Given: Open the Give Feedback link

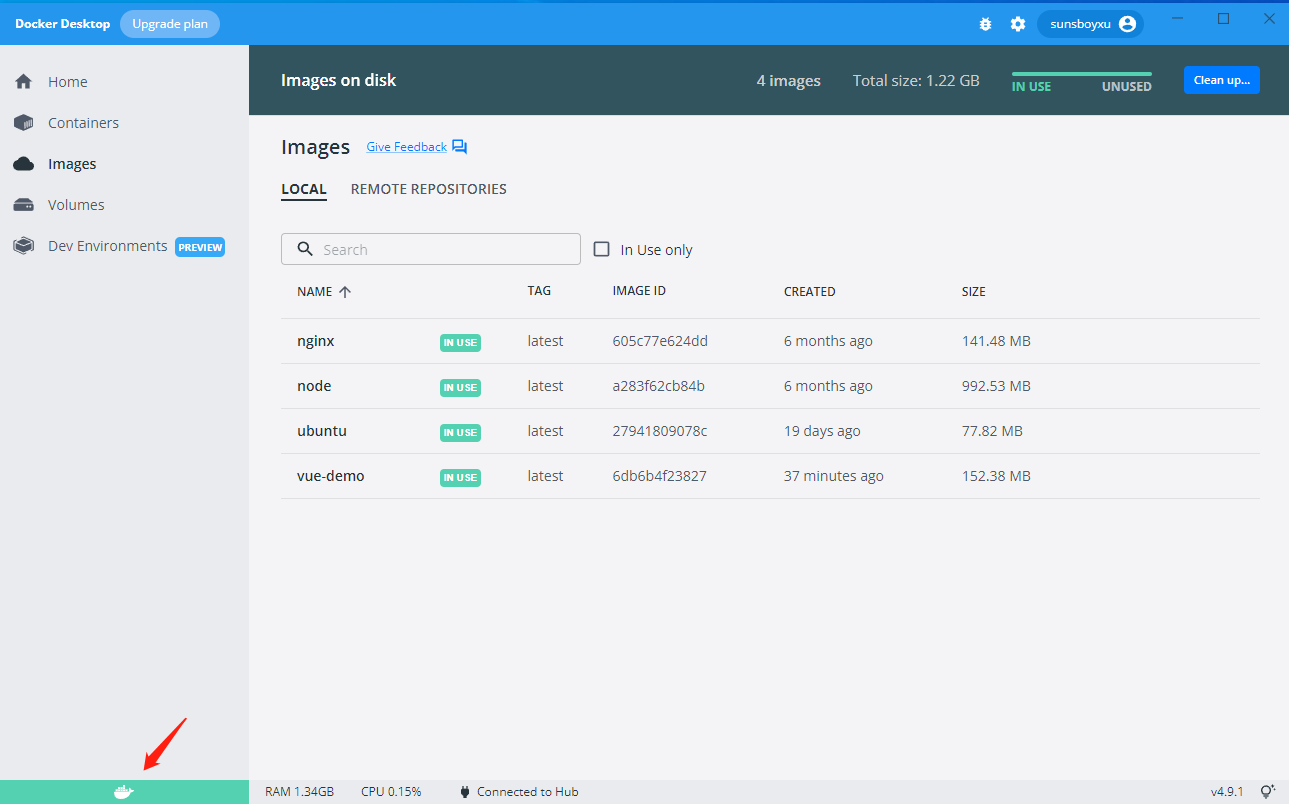Looking at the screenshot, I should point(405,146).
